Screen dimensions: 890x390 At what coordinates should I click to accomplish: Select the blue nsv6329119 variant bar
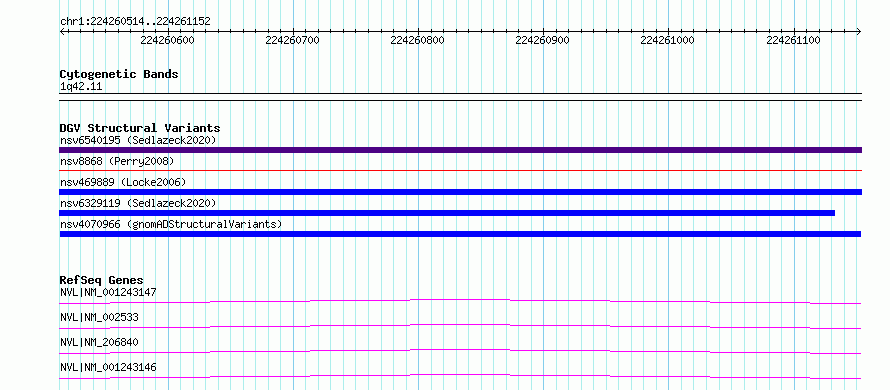[447, 213]
